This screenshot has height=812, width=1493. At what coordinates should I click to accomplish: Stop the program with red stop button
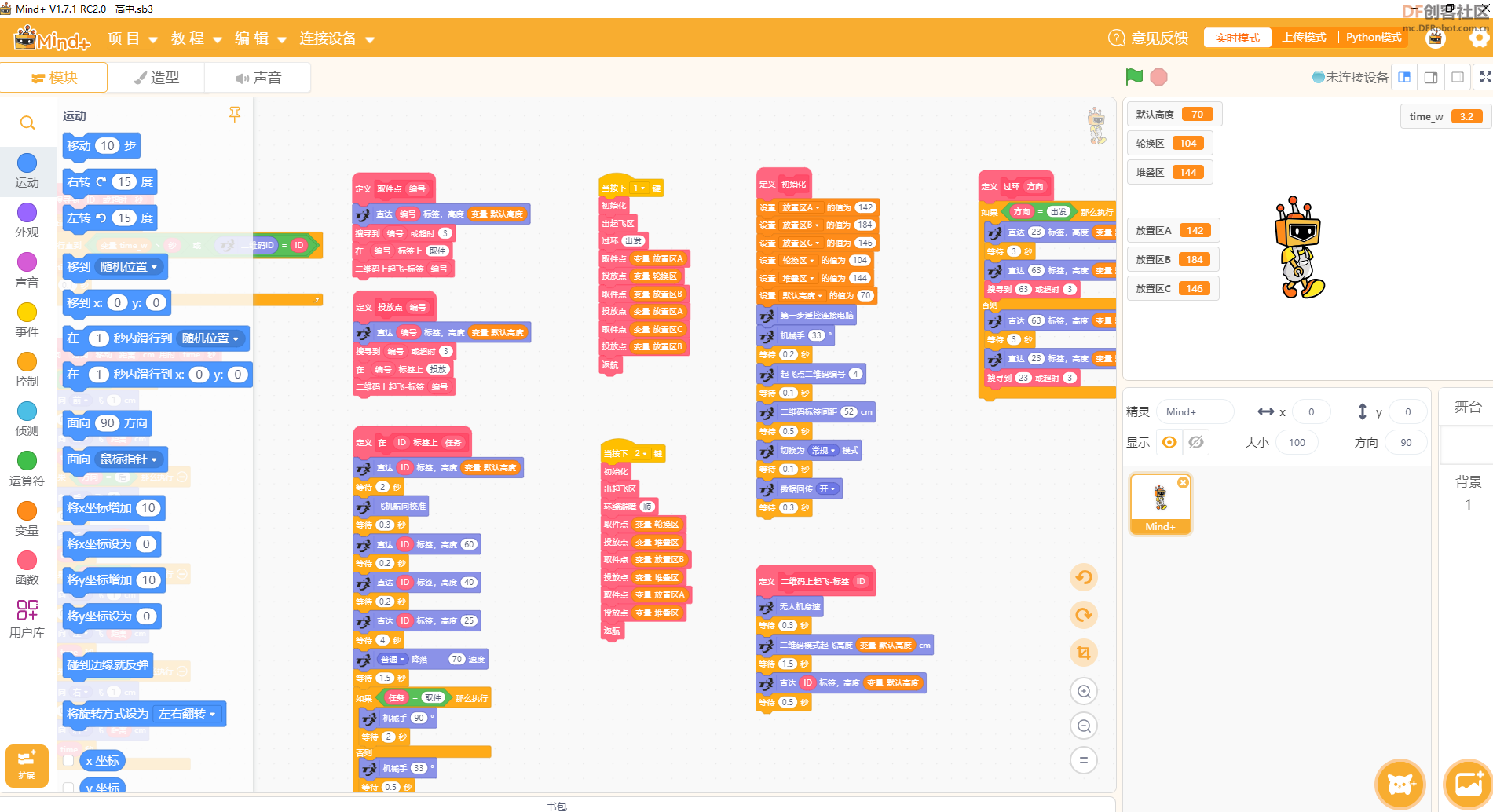point(1158,77)
